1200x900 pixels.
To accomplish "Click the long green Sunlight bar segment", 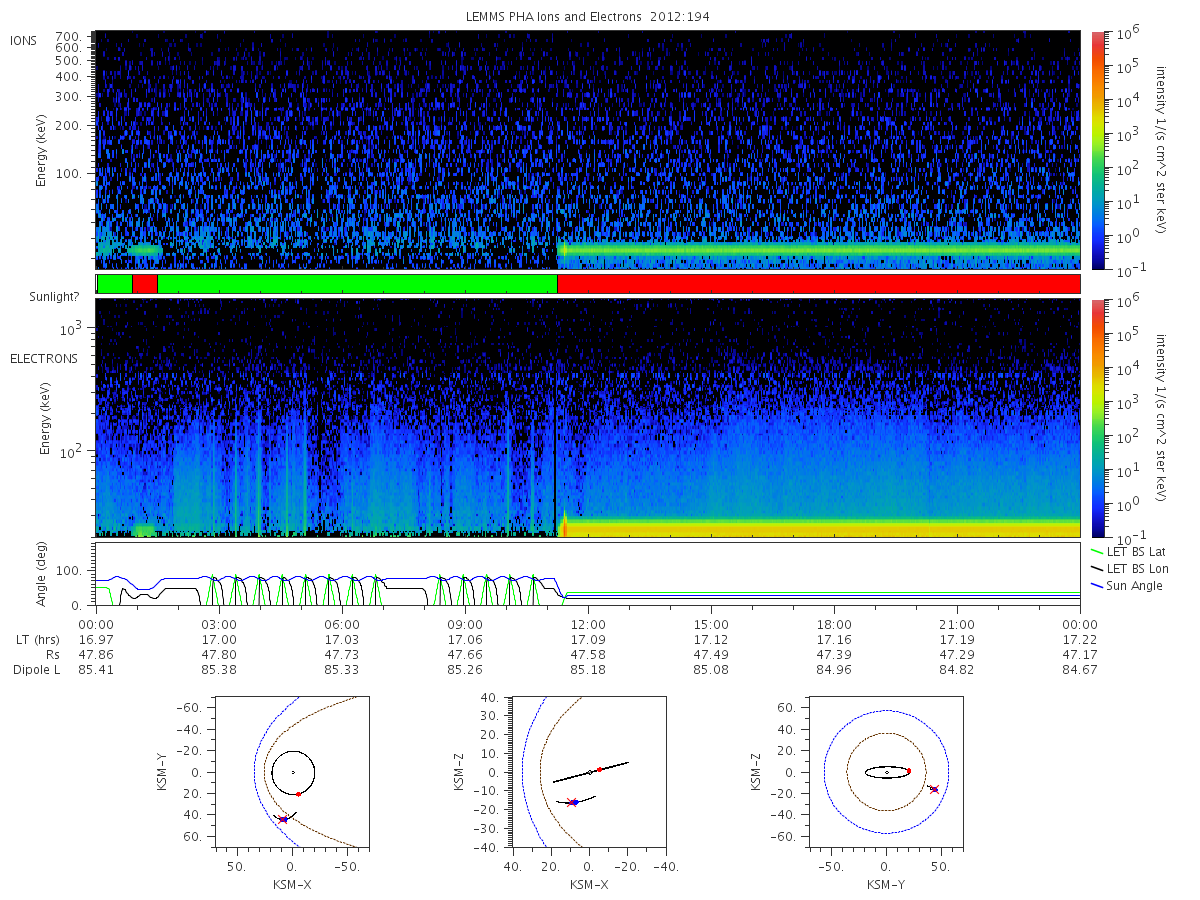I will tap(357, 284).
